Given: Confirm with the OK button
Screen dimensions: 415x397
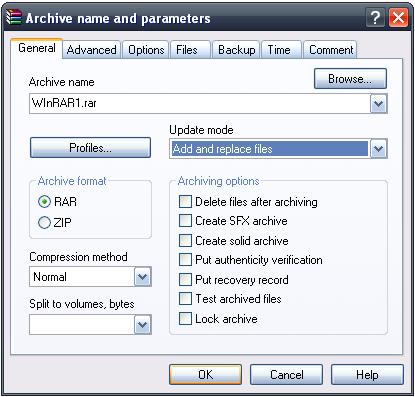Looking at the screenshot, I should click(205, 374).
